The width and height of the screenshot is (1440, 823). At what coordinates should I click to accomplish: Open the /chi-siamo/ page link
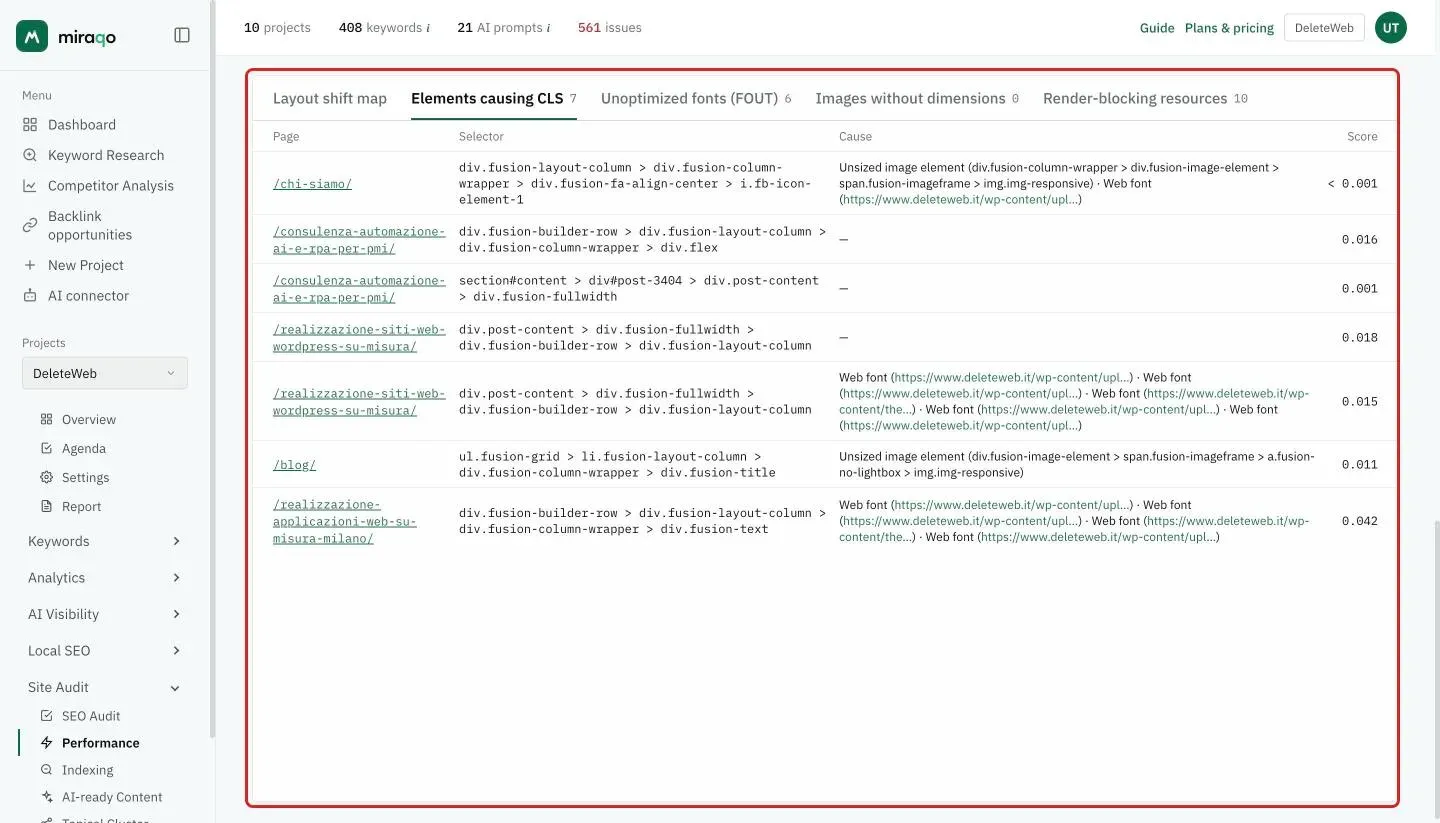click(312, 184)
